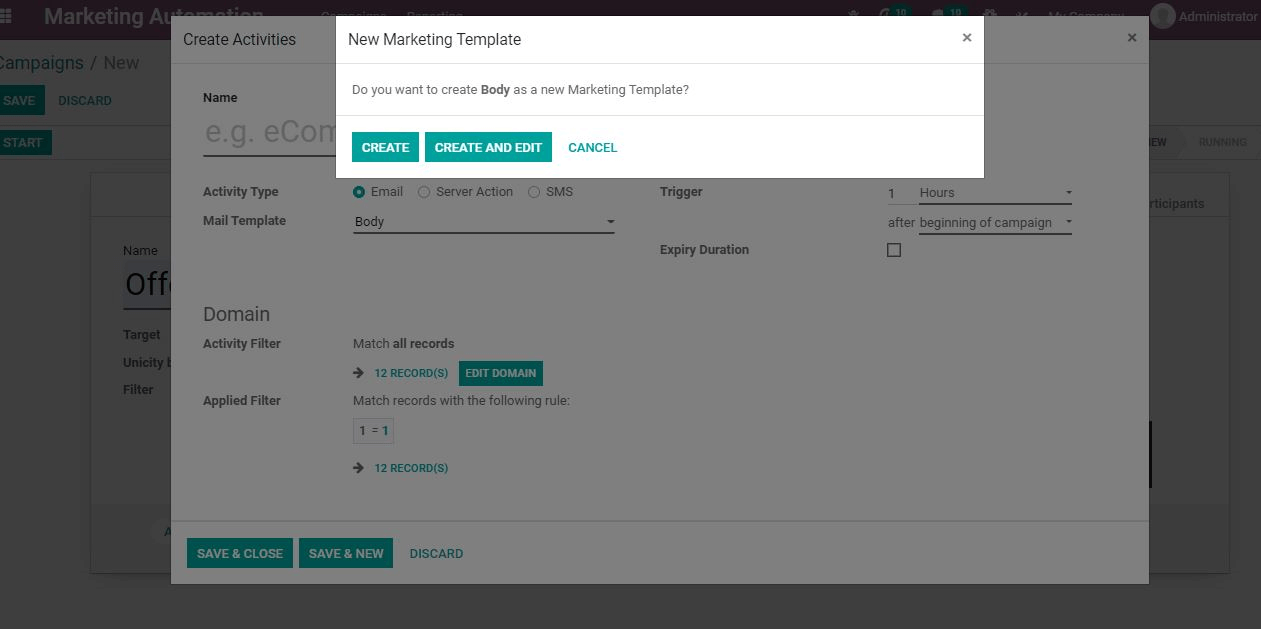Go to Campaigns breadcrumb link
Screen dimensions: 1261x629
click(x=40, y=63)
